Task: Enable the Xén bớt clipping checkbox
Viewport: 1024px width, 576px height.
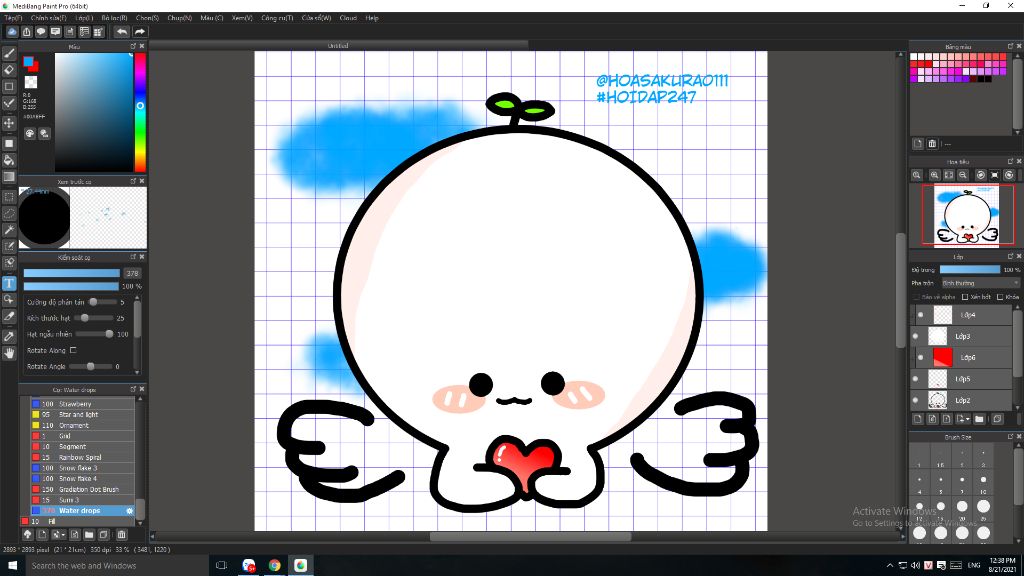Action: pos(965,297)
